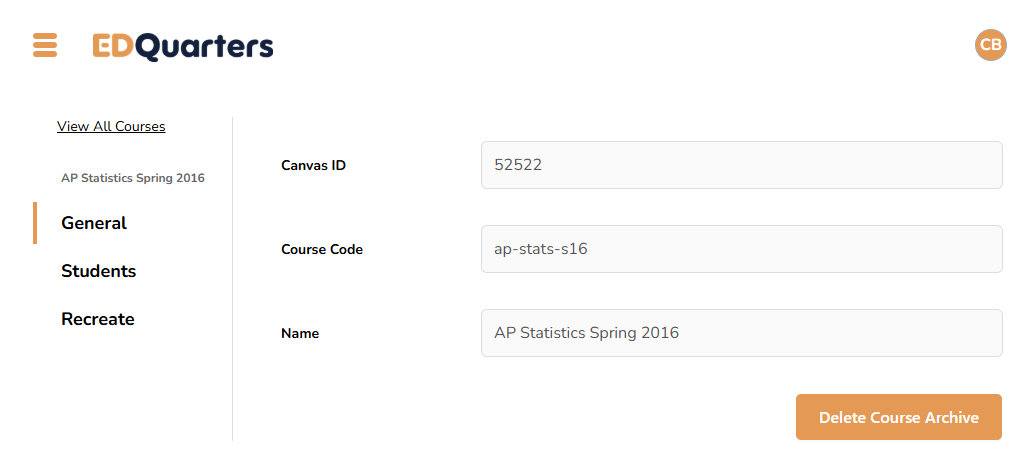Screen dimensions: 1035x460
Task: Select the General sidebar tab
Action: (x=94, y=223)
